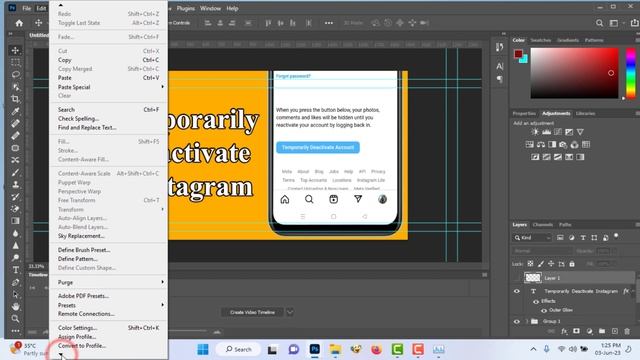
Task: Select the Zoom tool in toolbar
Action: click(16, 318)
